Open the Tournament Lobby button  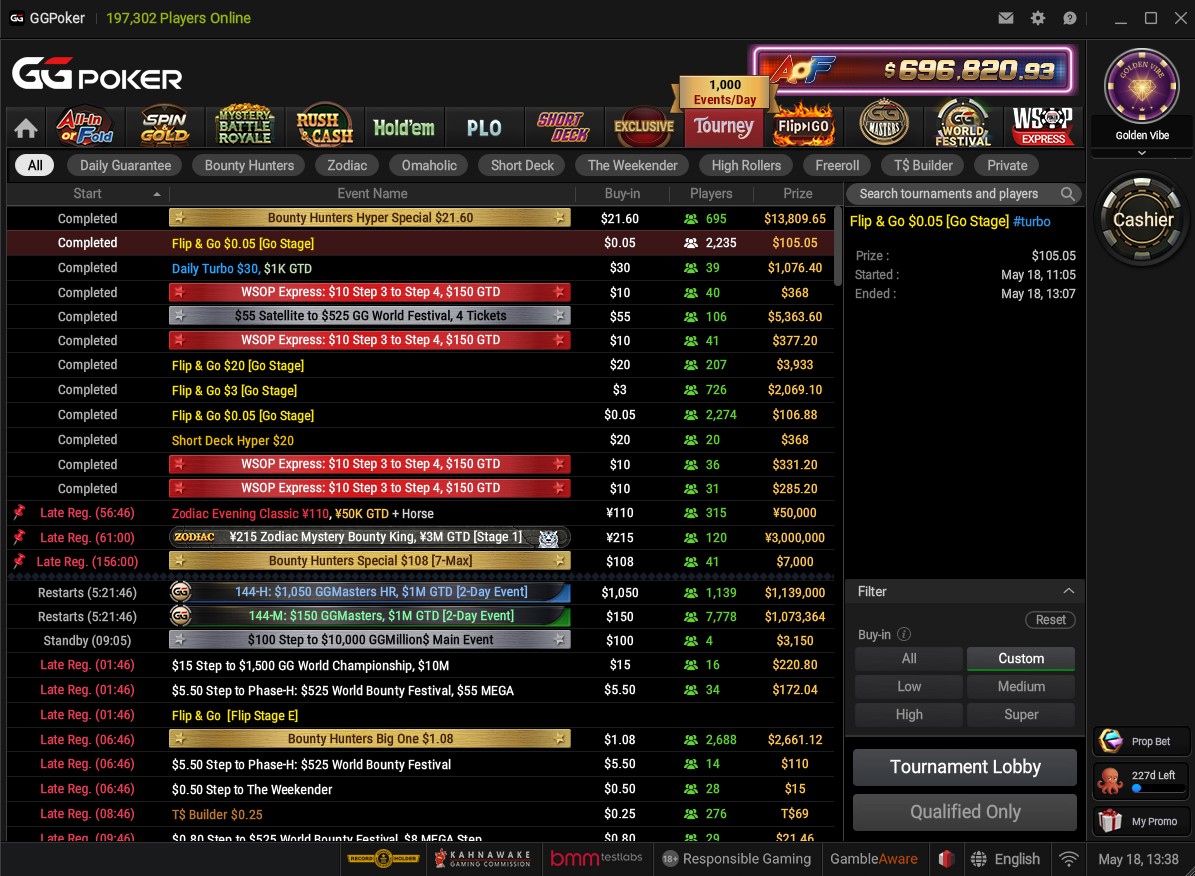965,767
